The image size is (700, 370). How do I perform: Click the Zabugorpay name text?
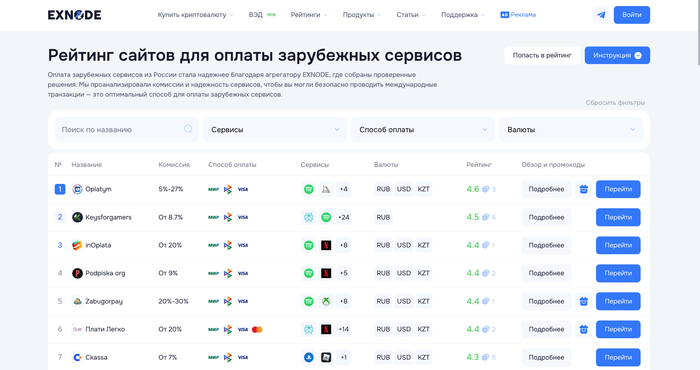(104, 301)
